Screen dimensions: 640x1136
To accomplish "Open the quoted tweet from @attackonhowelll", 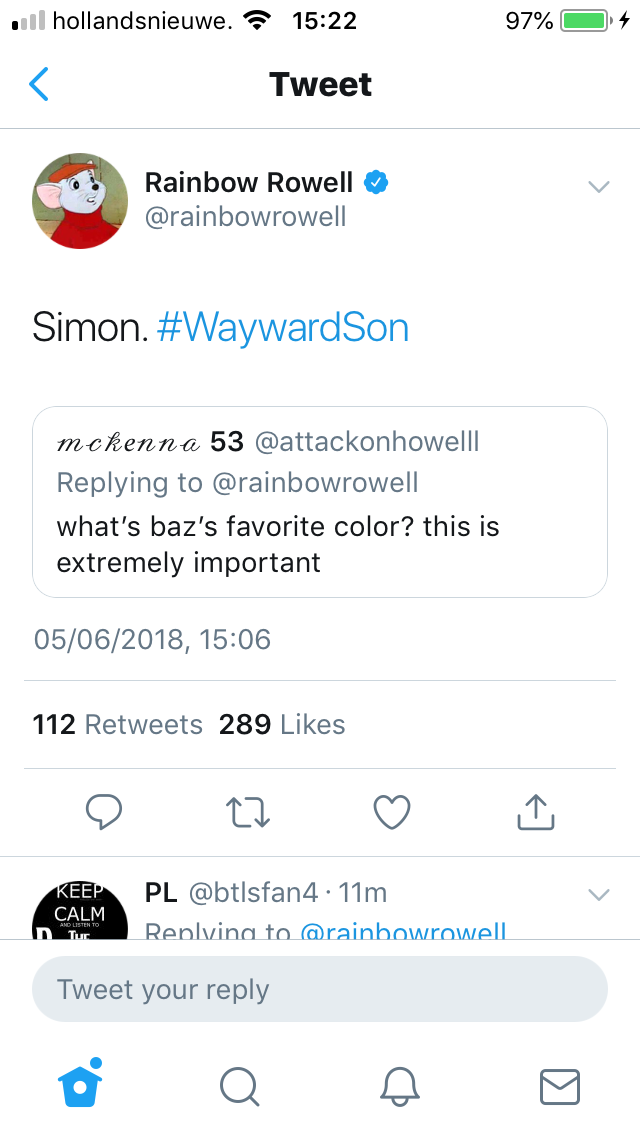I will [320, 502].
